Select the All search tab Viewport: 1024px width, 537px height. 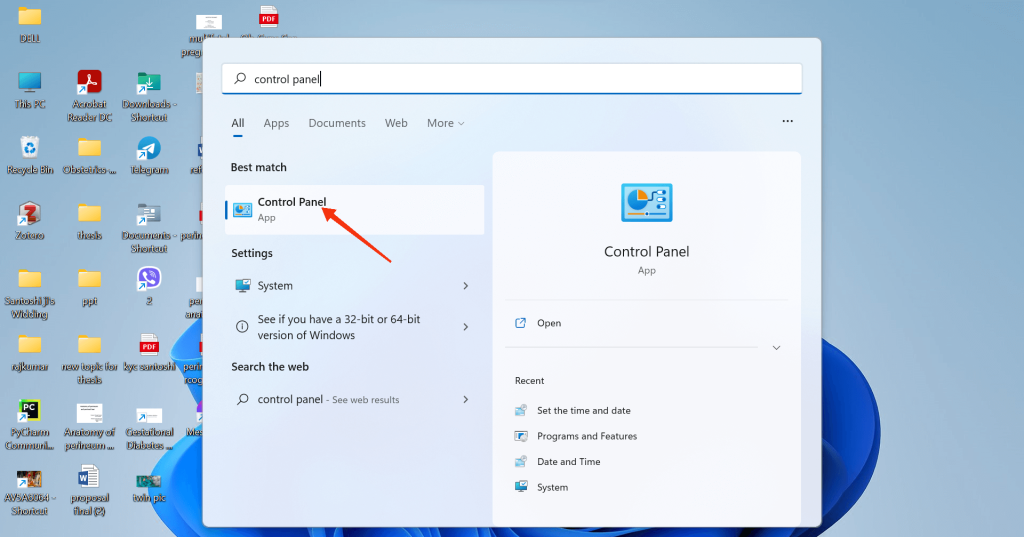pos(238,123)
